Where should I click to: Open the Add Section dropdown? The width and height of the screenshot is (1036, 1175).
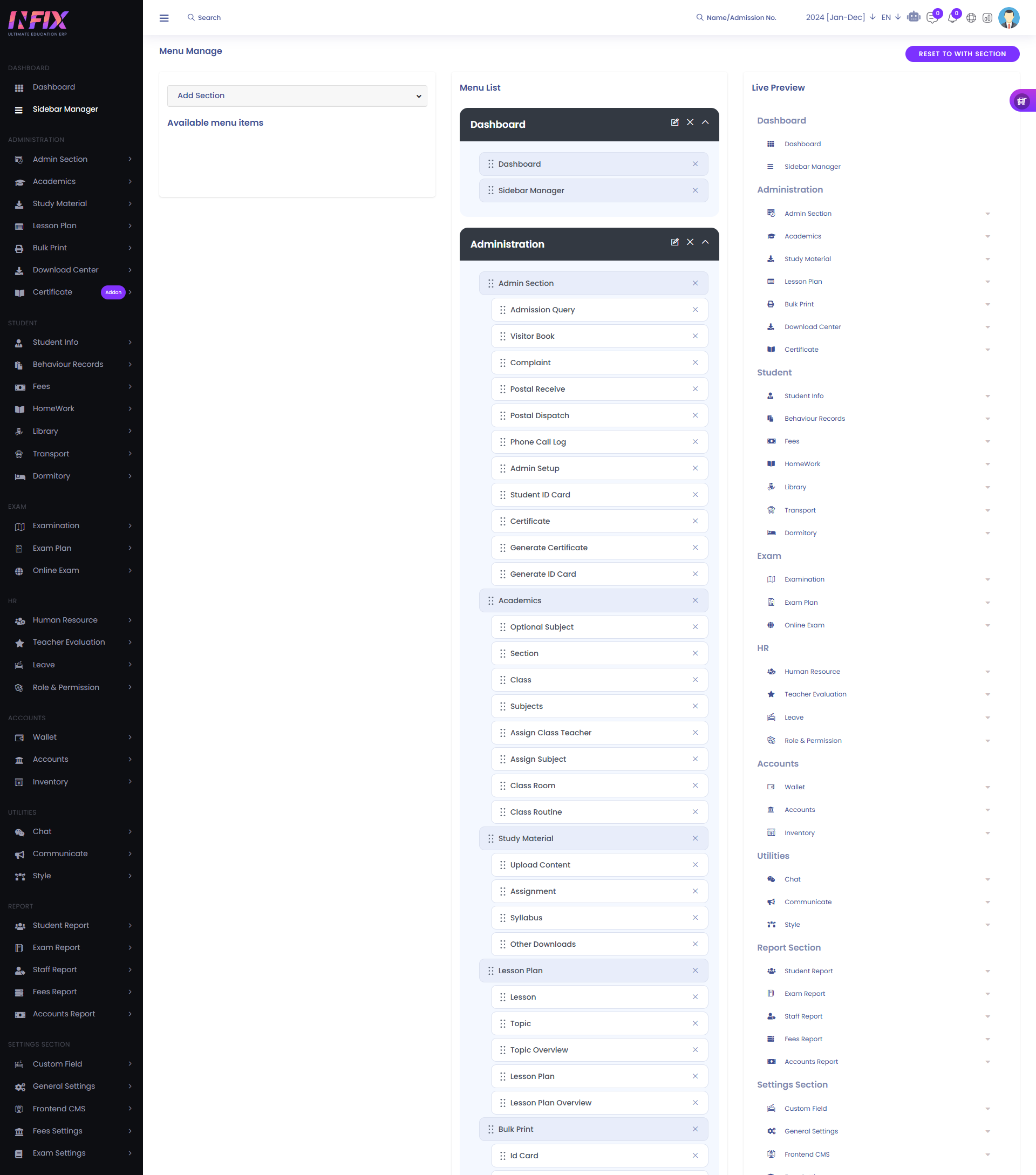pyautogui.click(x=297, y=96)
